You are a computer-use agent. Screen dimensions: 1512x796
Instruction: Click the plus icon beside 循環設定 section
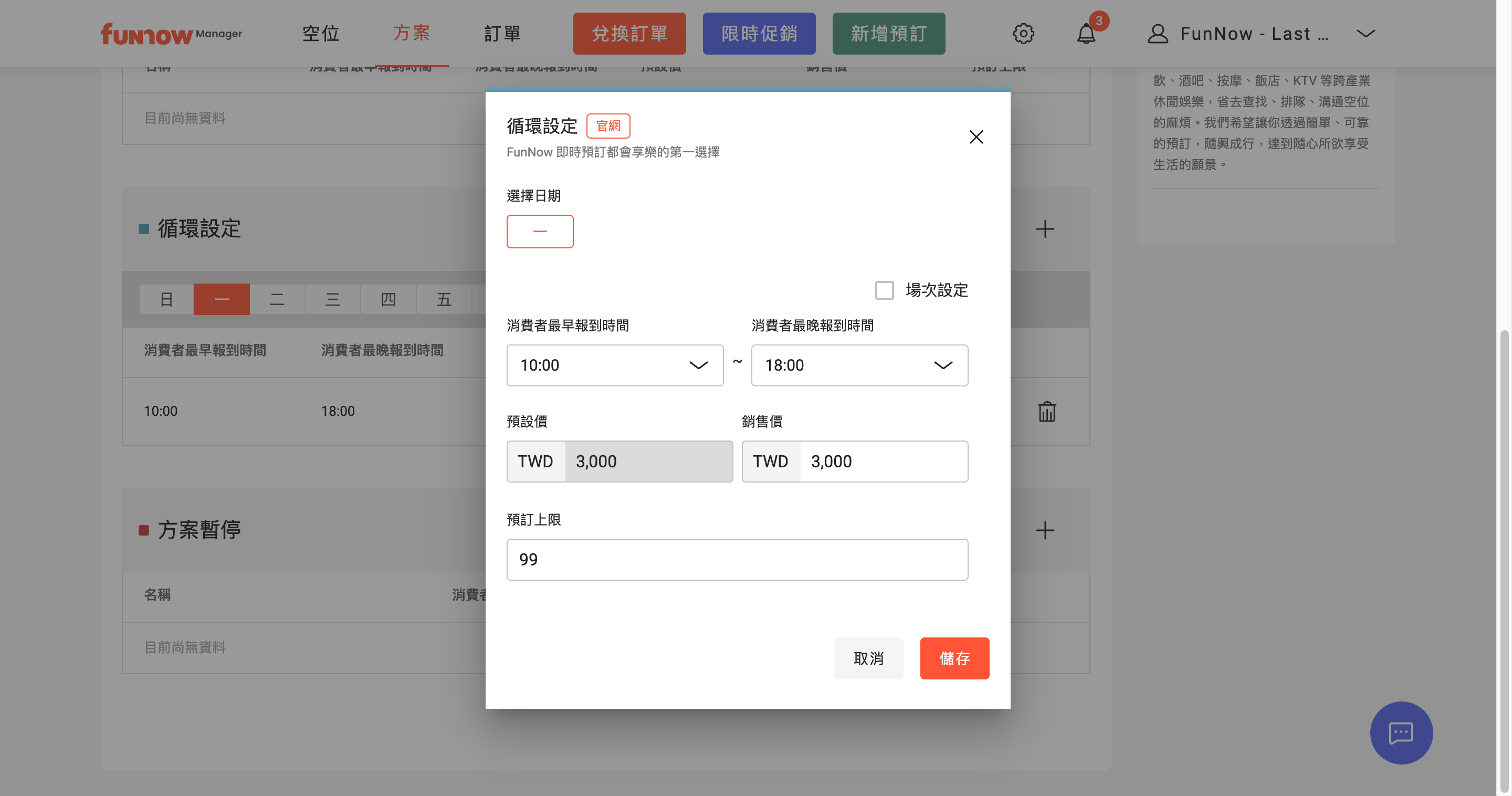click(1045, 229)
